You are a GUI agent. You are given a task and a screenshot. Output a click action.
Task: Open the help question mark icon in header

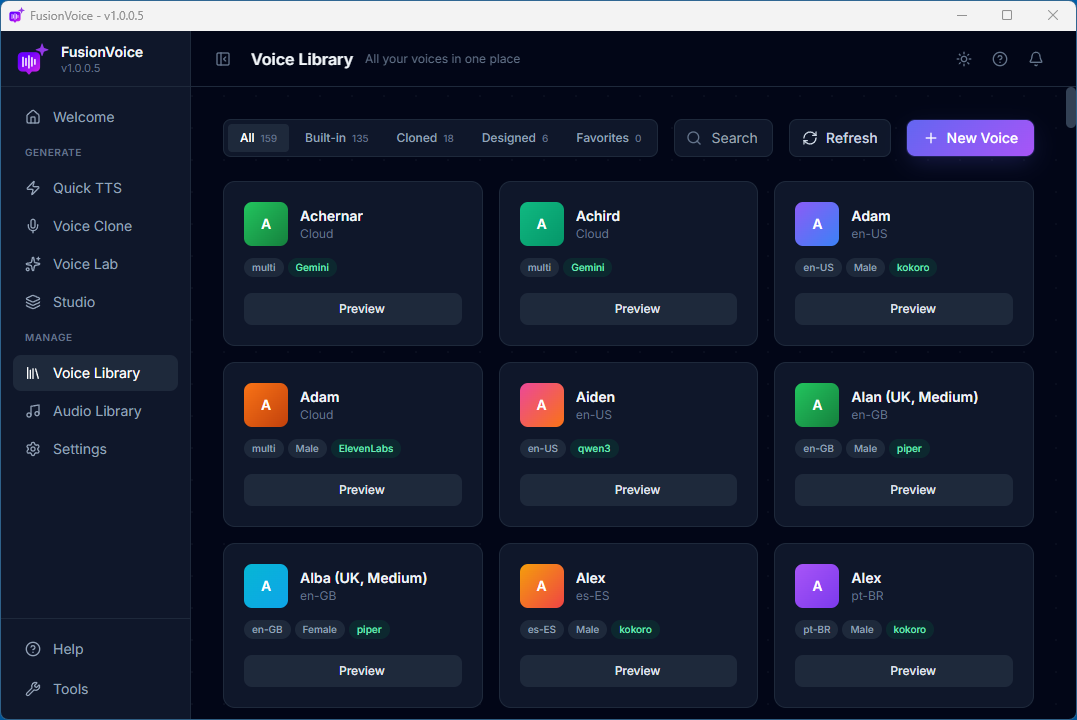click(x=999, y=59)
